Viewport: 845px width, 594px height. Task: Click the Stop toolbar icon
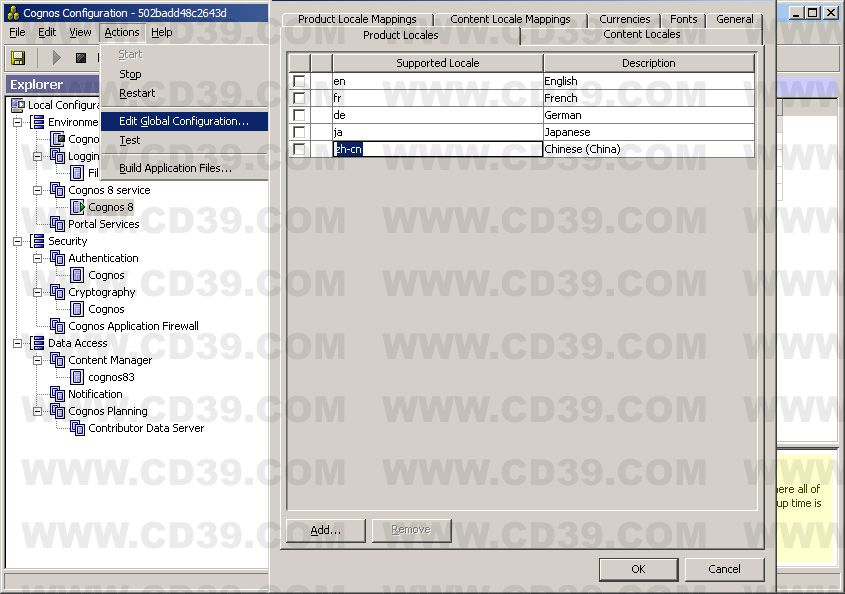pyautogui.click(x=81, y=58)
